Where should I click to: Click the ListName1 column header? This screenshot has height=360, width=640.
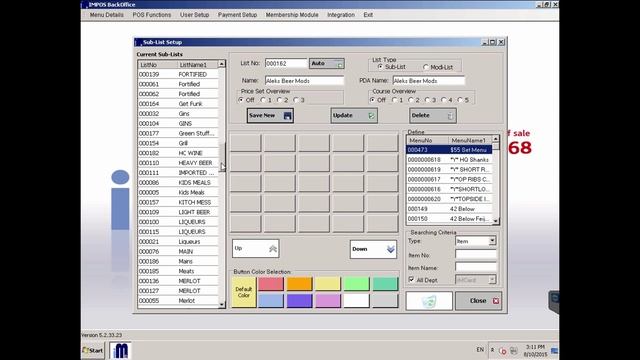tap(197, 64)
